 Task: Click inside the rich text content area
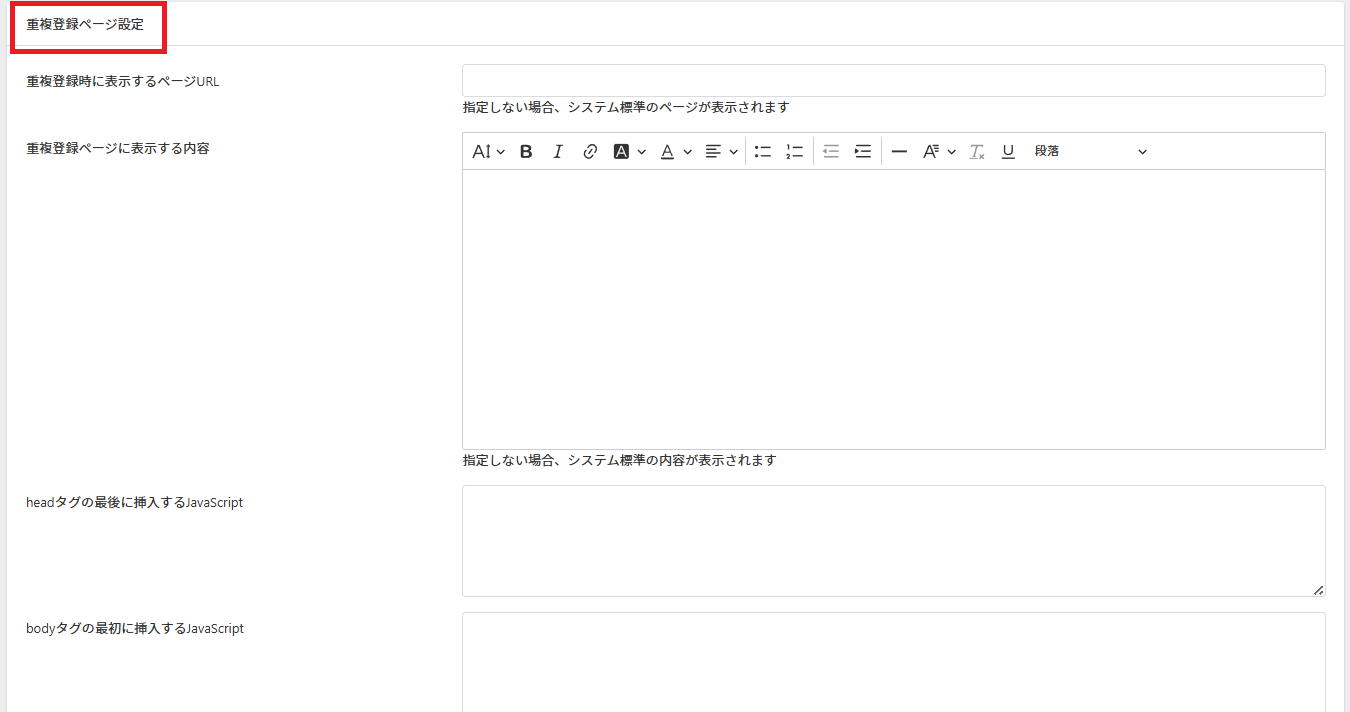893,309
